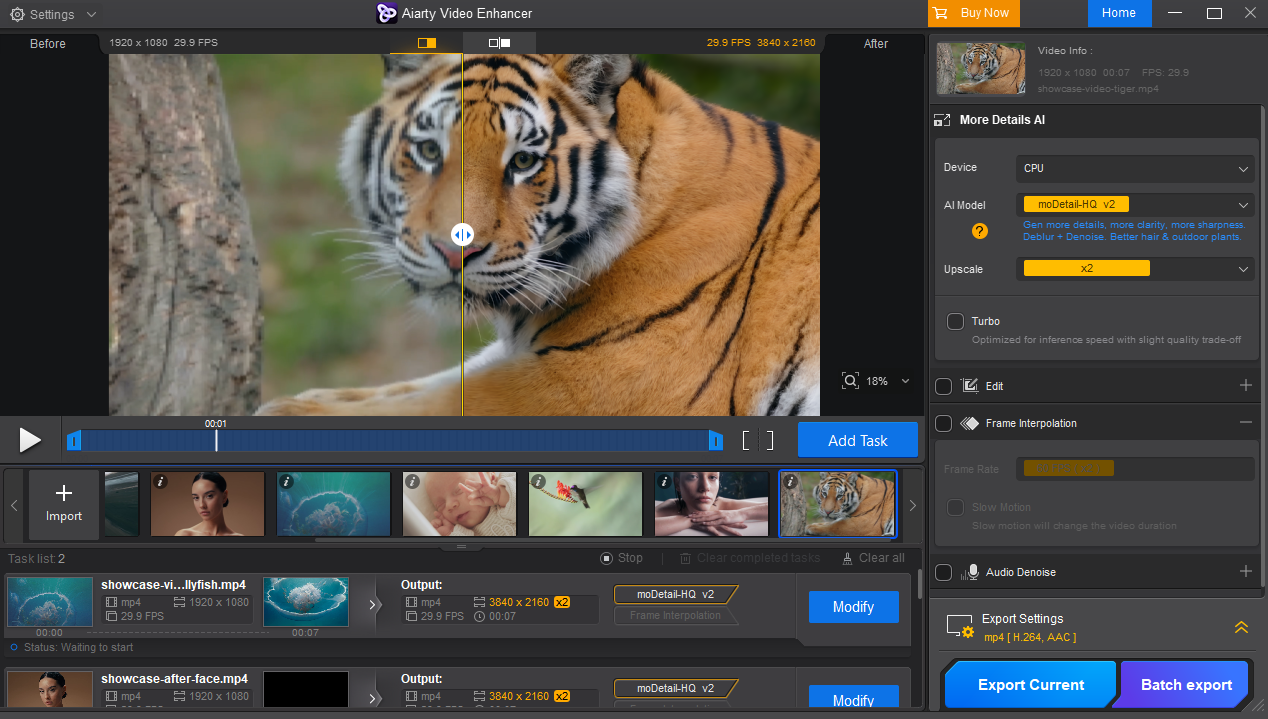Open the AI Model moDetail-HQ v2 dropdown
The image size is (1268, 719).
[1135, 204]
